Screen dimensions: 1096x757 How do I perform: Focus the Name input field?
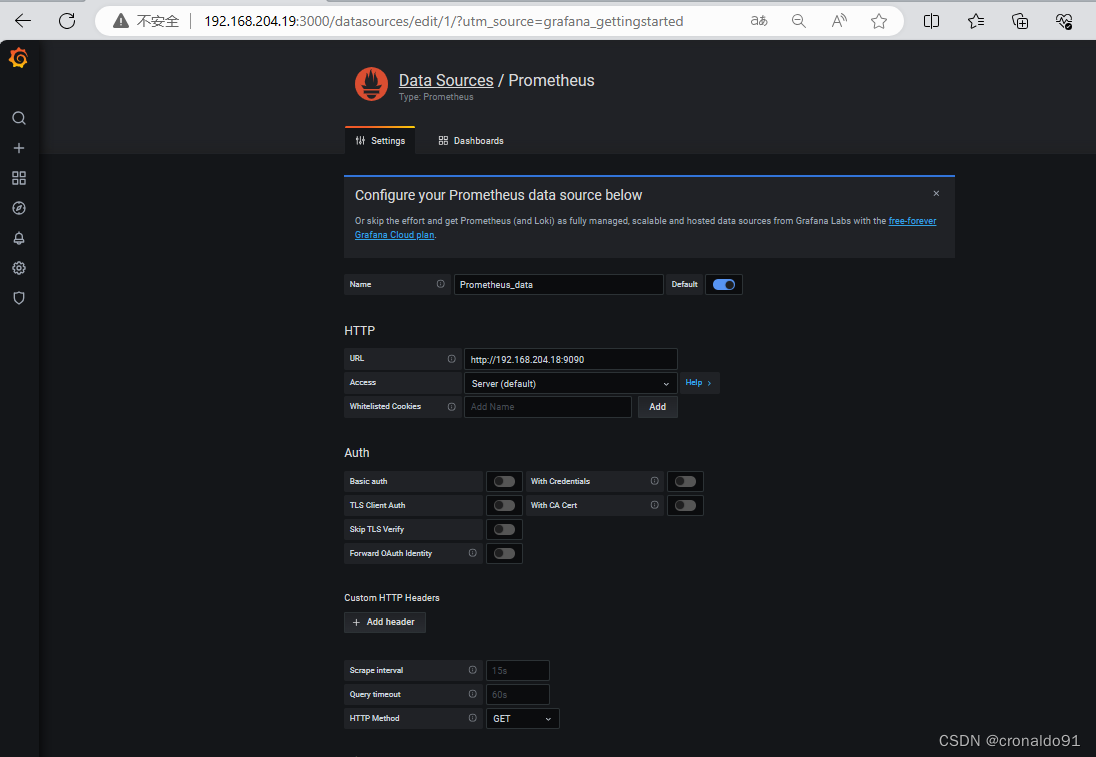click(x=558, y=284)
